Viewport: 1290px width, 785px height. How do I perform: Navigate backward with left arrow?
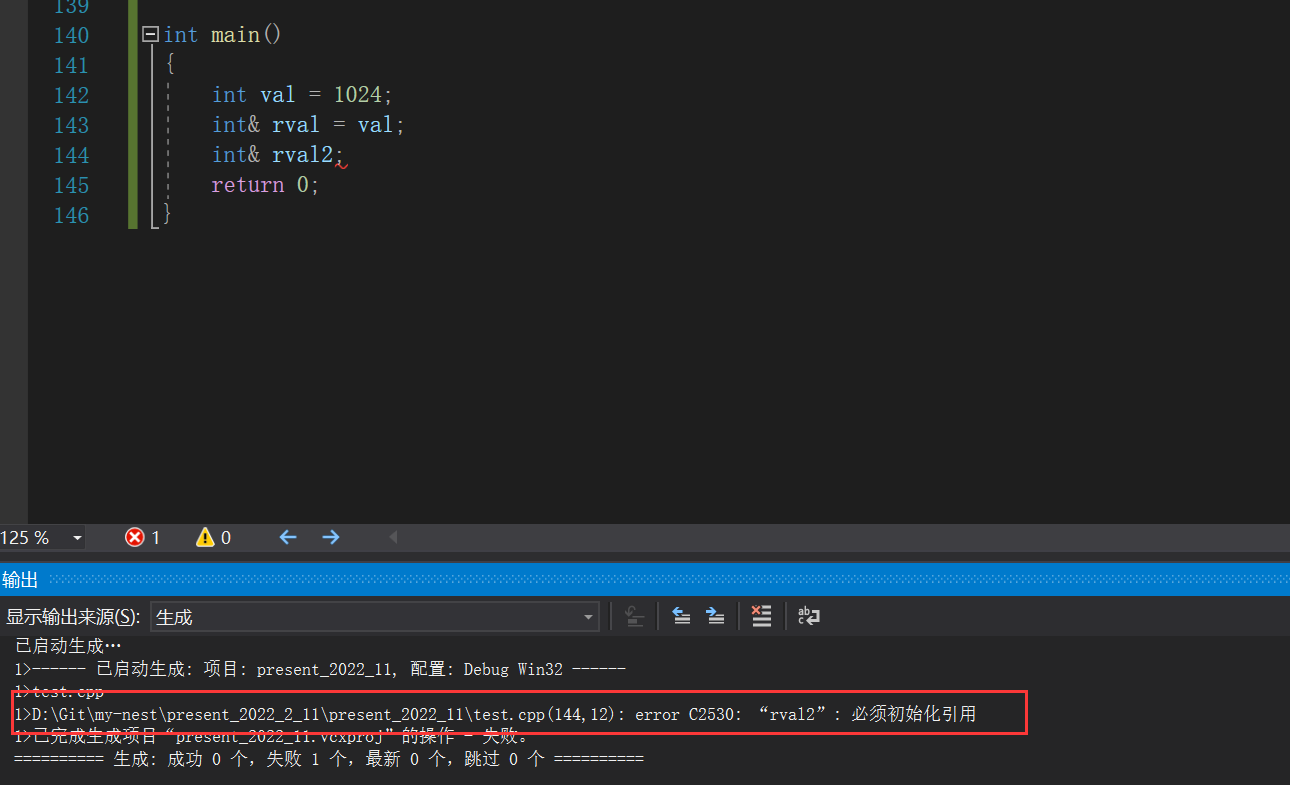coord(288,538)
